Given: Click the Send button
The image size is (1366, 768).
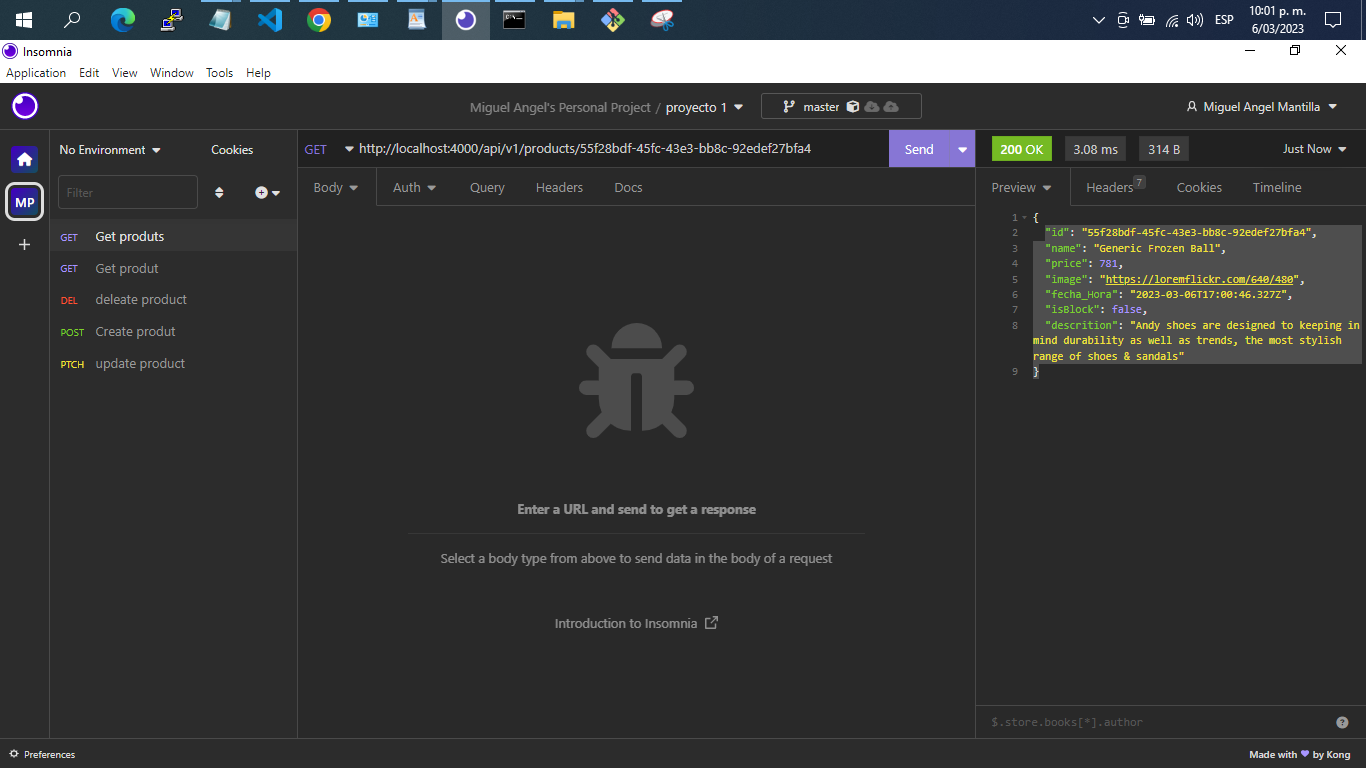Looking at the screenshot, I should 918,148.
